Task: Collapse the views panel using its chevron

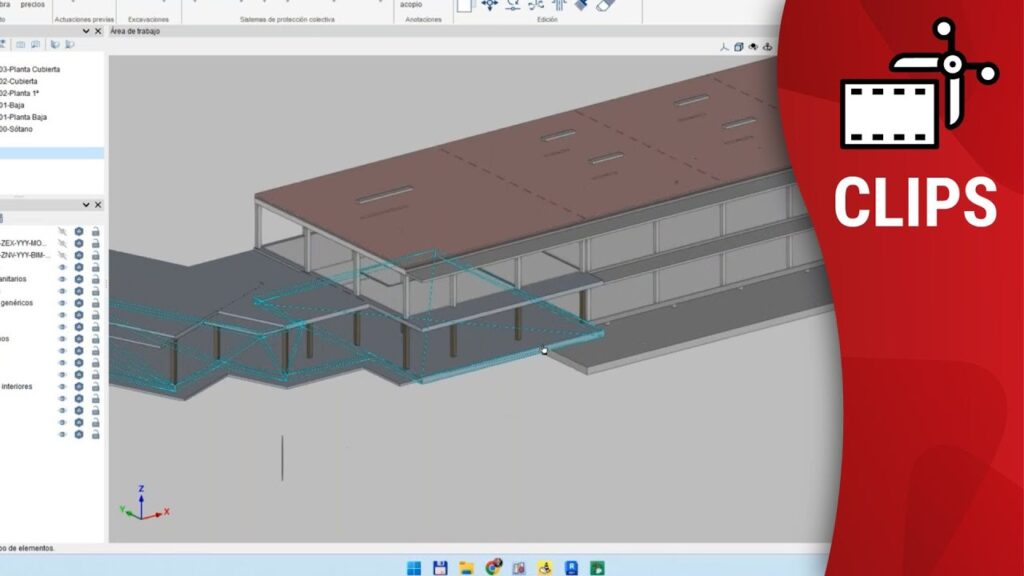Action: pyautogui.click(x=85, y=31)
